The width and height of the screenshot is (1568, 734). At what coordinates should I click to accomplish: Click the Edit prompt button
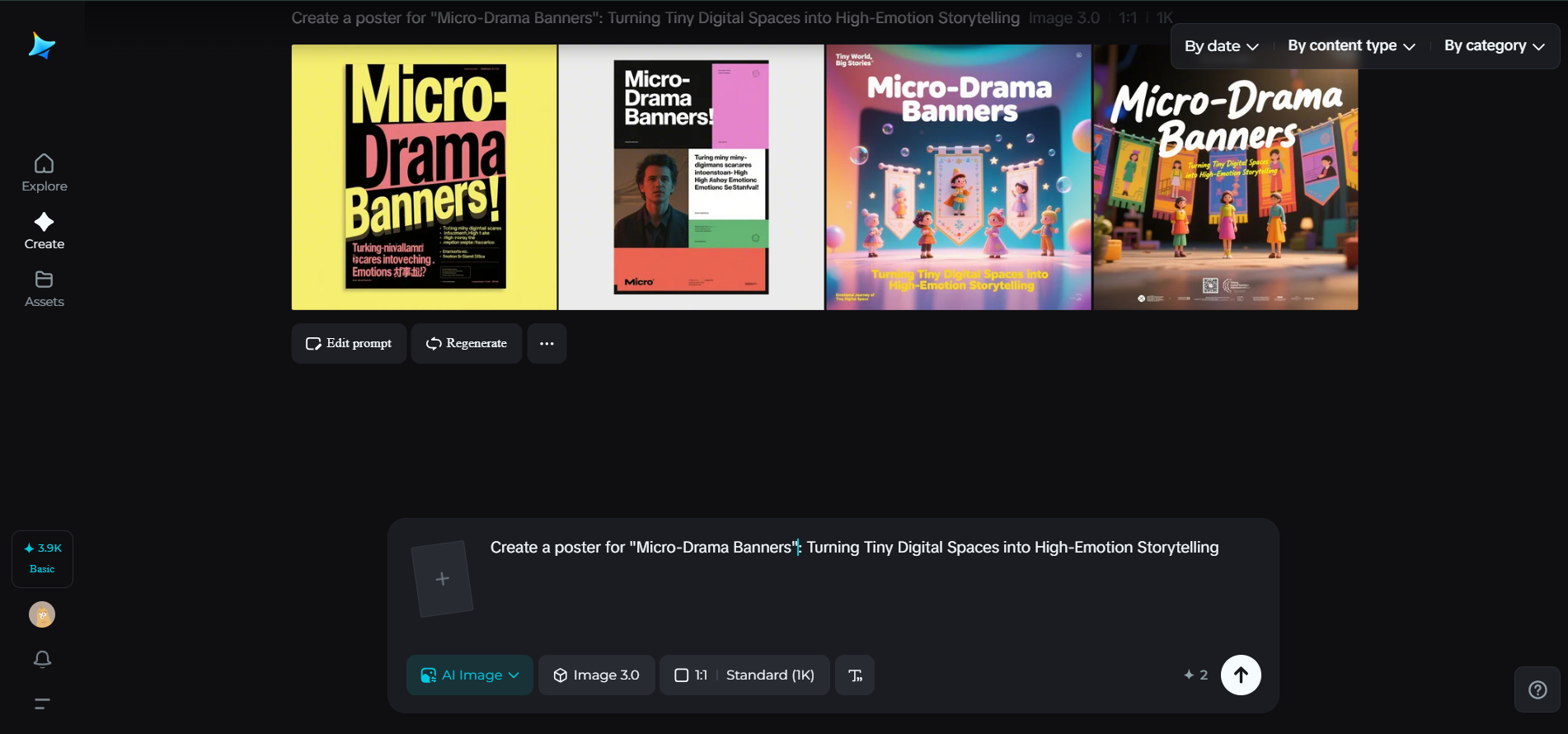coord(349,343)
